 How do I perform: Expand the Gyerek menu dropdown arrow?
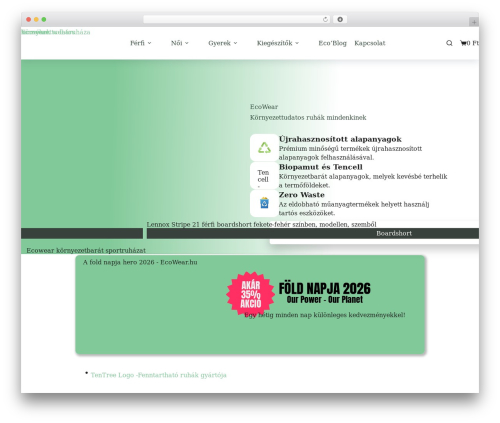235,43
